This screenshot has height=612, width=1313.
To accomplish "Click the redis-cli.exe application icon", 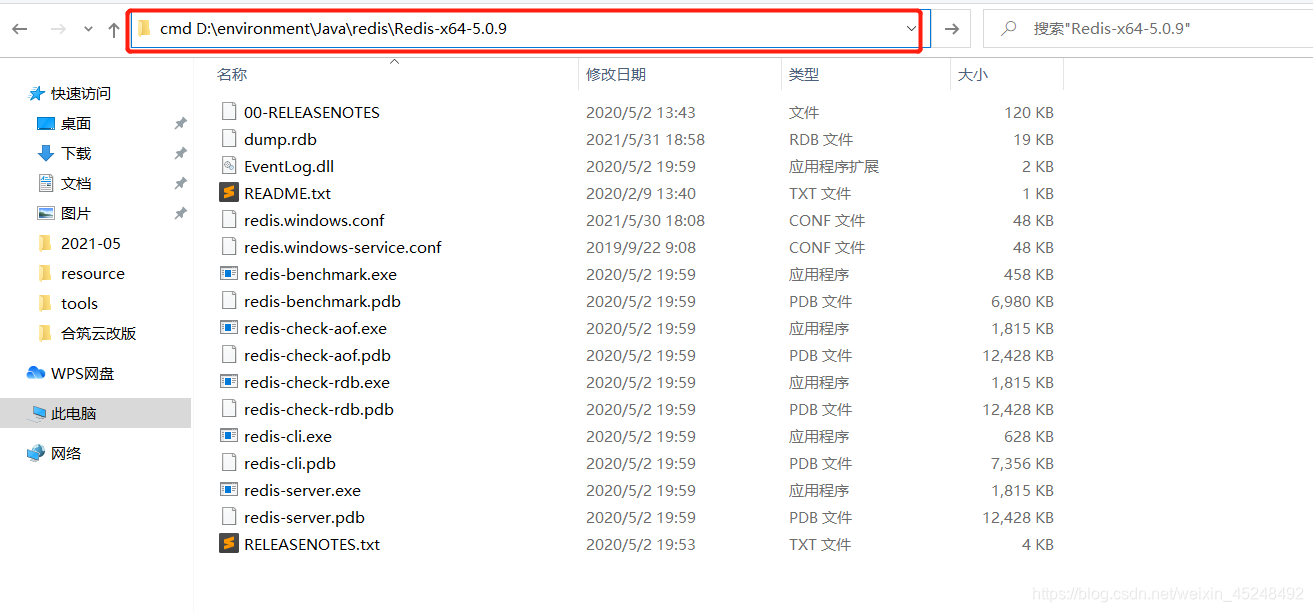I will (229, 436).
